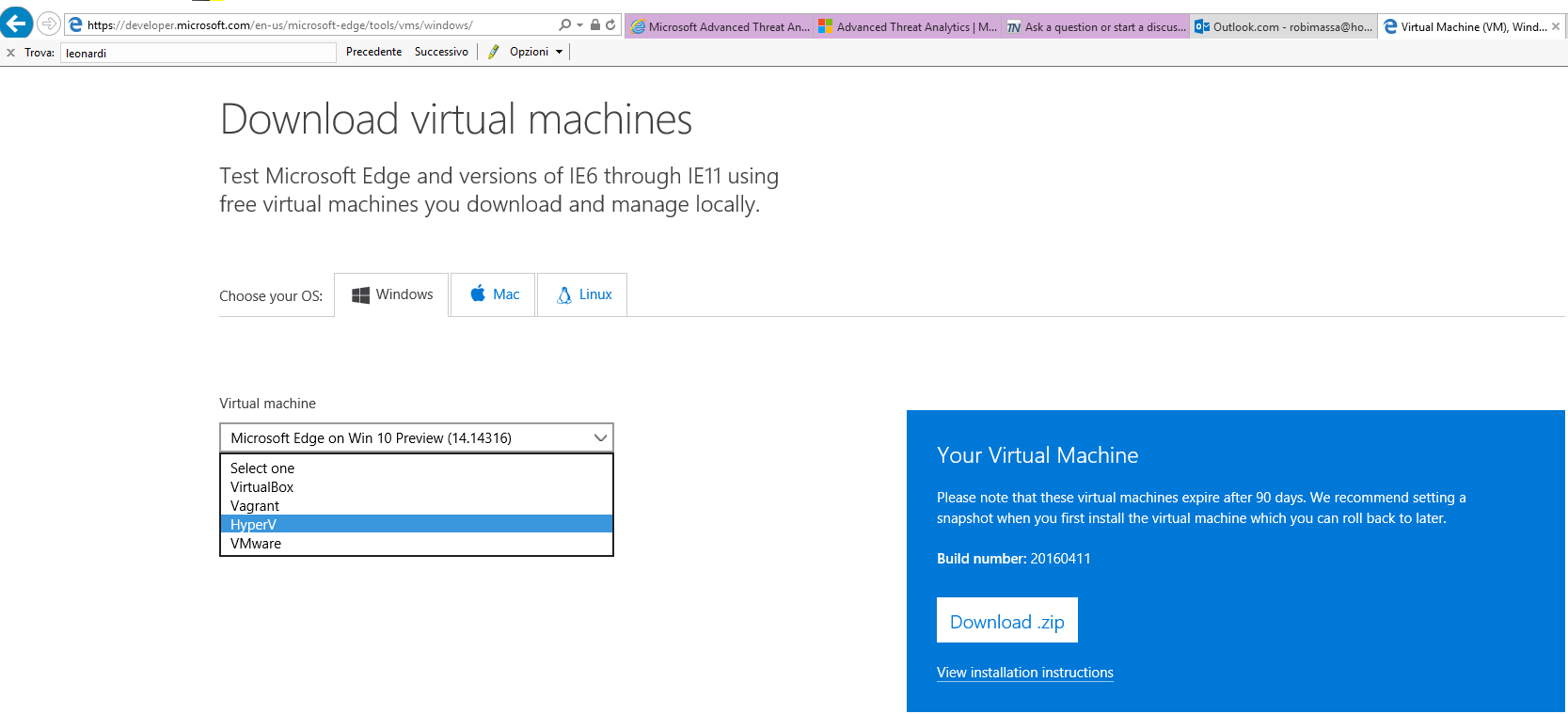Viewport: 1568px width, 714px height.
Task: Open View installation instructions link
Action: [1025, 673]
